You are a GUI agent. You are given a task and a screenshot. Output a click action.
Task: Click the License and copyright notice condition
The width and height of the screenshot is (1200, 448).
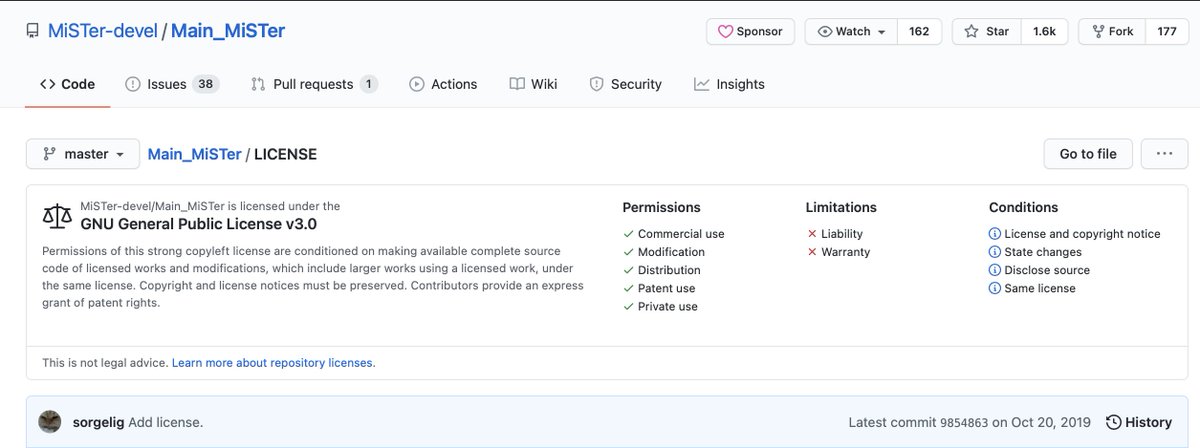coord(1075,234)
